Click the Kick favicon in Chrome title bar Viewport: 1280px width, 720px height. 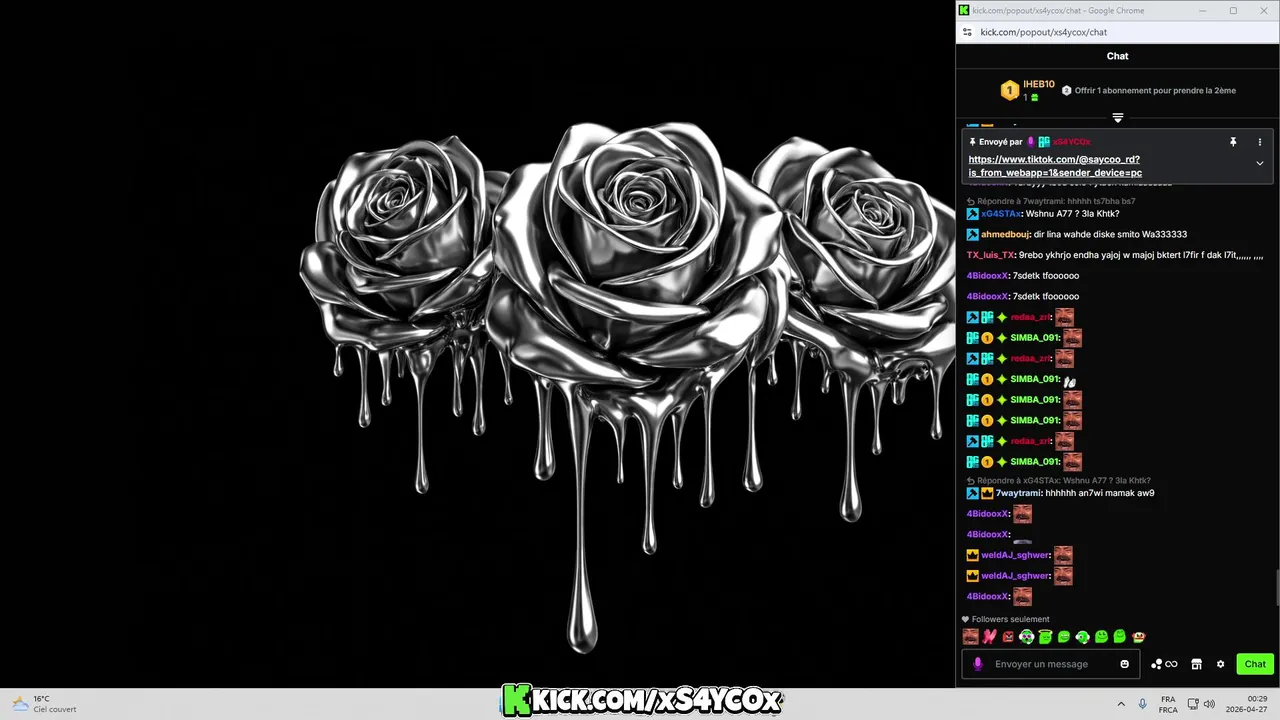pyautogui.click(x=964, y=10)
